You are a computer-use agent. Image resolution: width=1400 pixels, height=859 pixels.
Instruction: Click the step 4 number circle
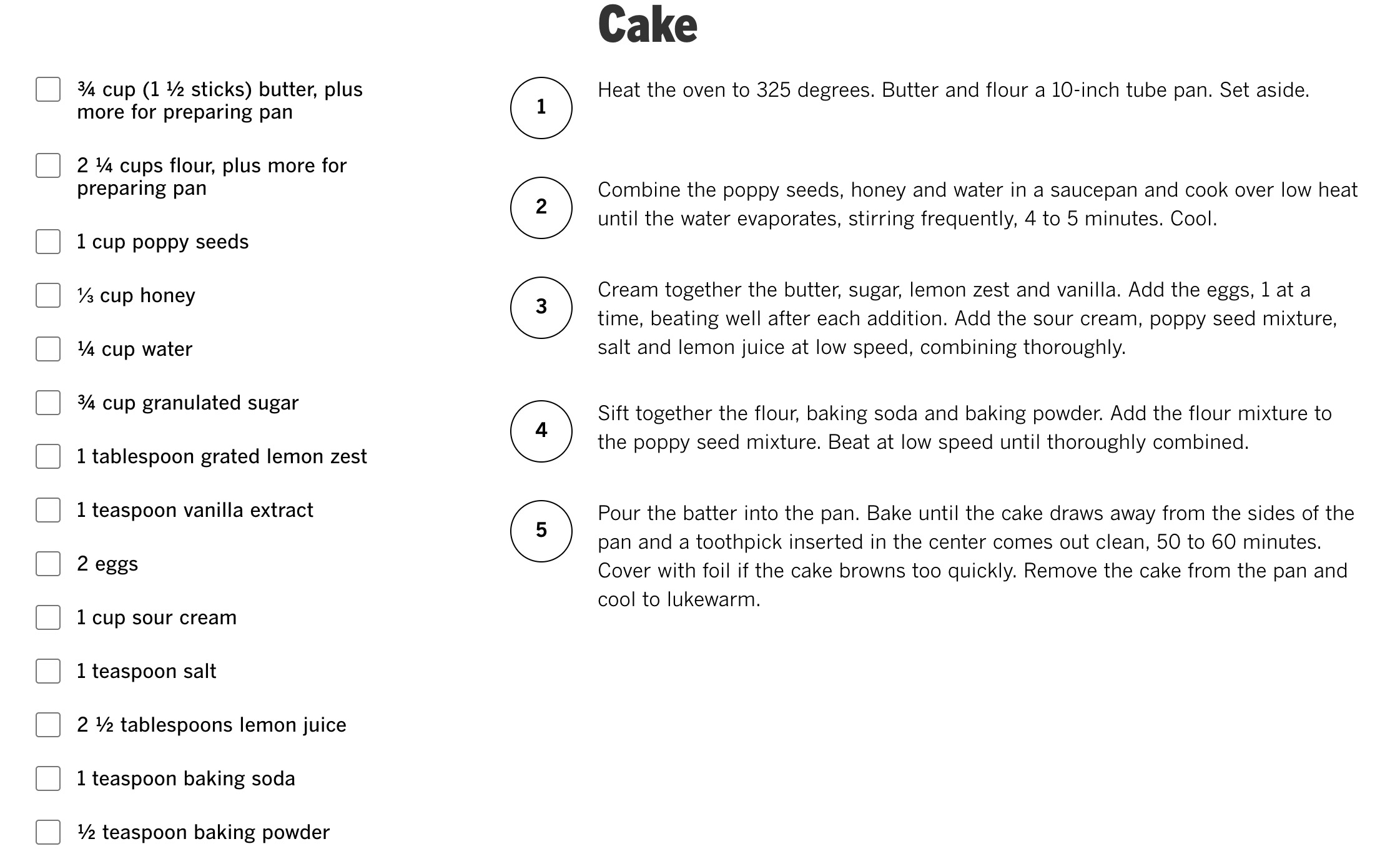pyautogui.click(x=541, y=431)
